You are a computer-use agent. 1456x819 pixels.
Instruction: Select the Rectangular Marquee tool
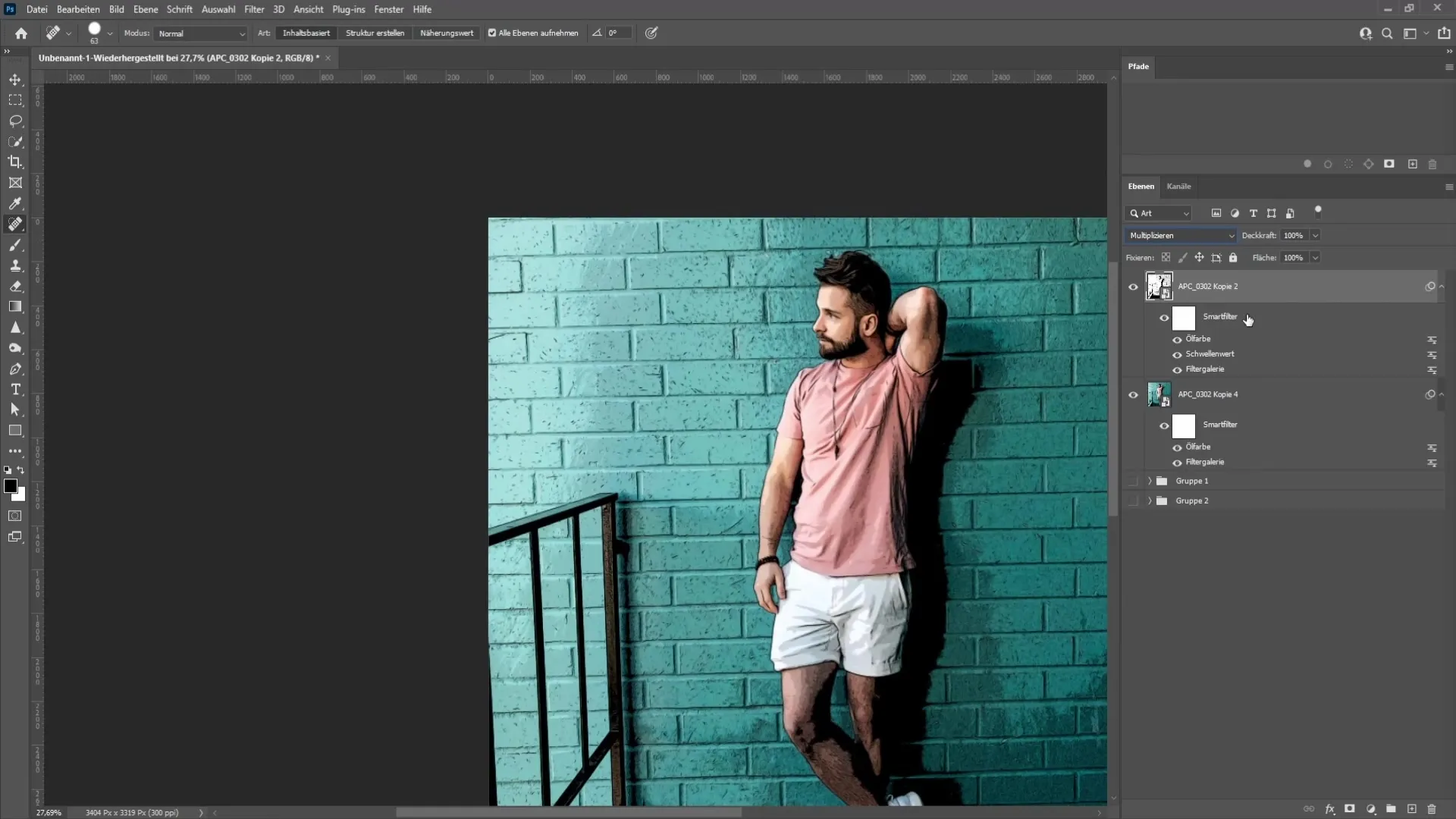coord(15,100)
